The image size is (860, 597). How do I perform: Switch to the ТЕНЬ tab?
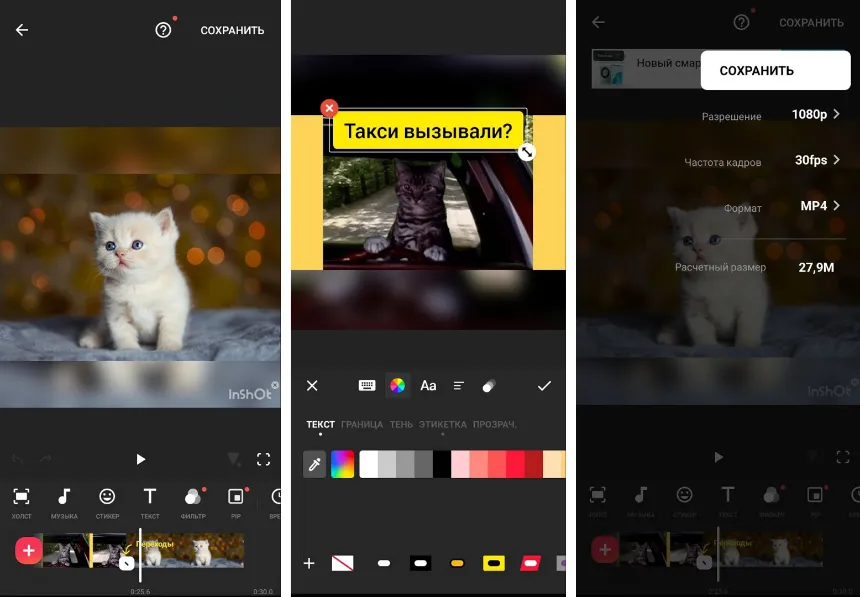pos(401,425)
